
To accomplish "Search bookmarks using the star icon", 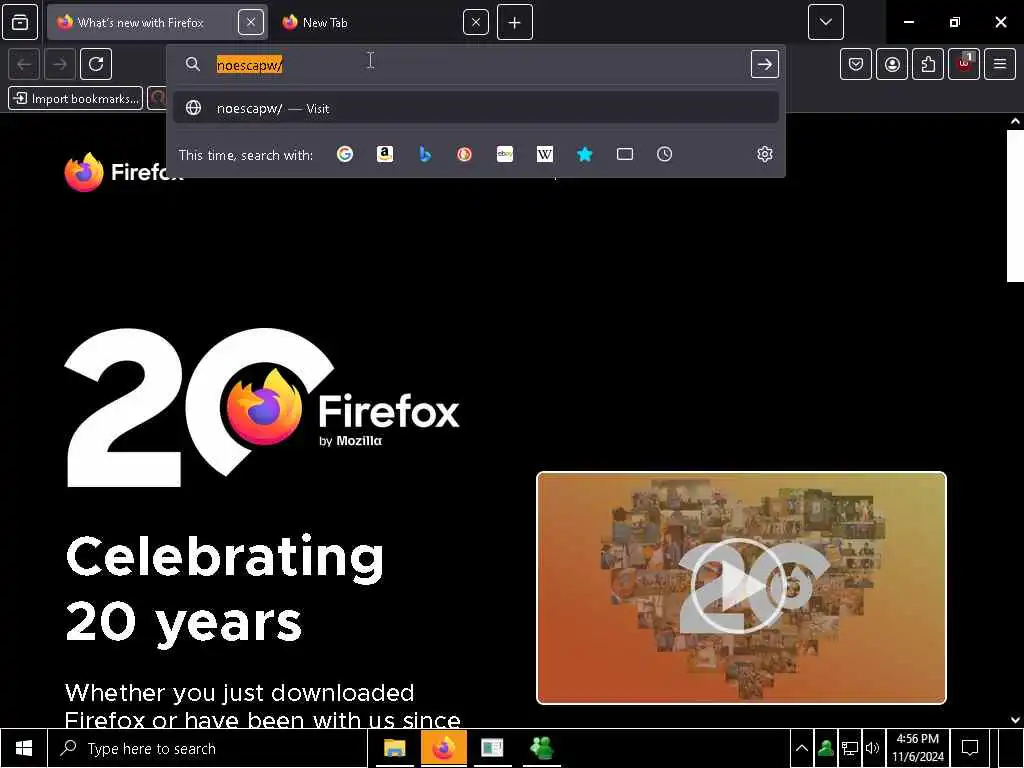I will [584, 154].
